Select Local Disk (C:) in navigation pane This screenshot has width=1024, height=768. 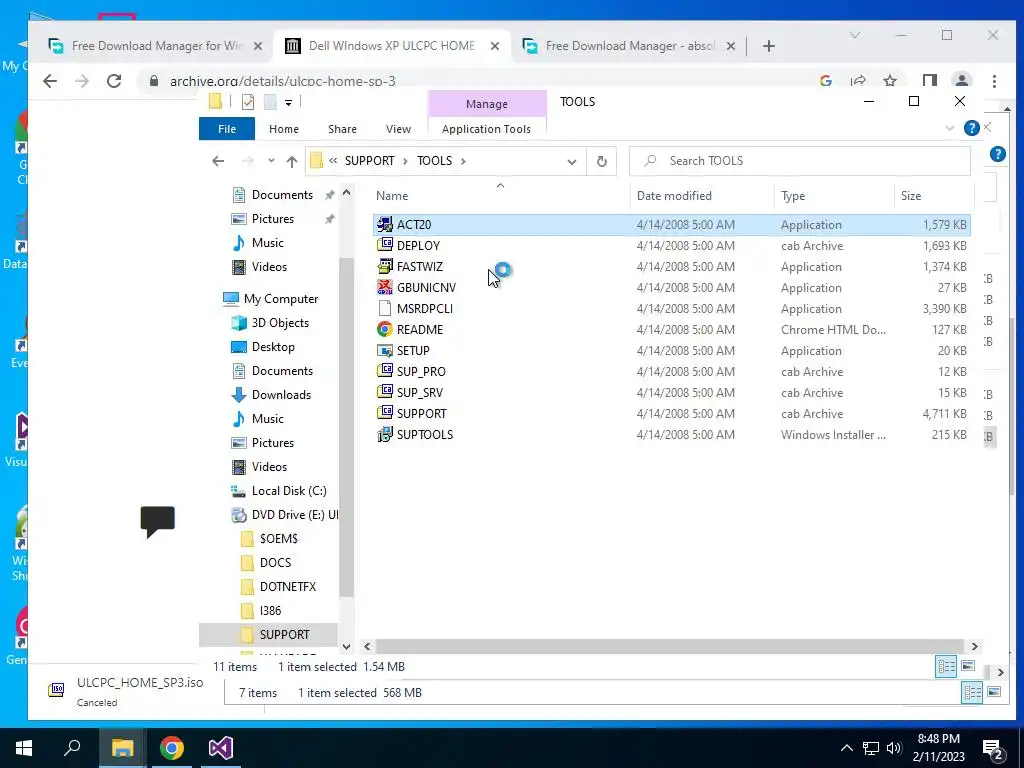(278, 490)
